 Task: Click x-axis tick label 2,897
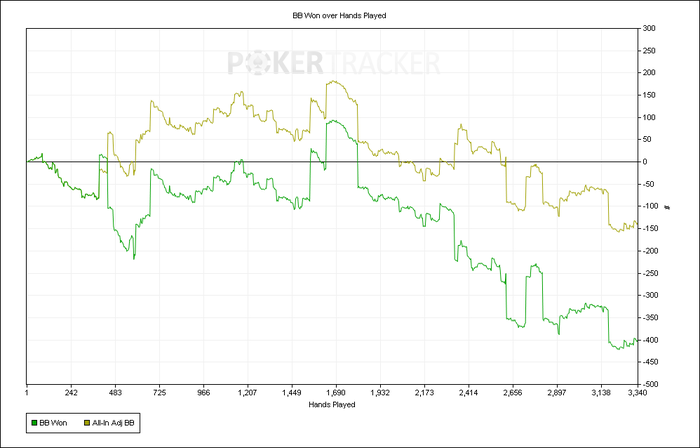point(557,393)
